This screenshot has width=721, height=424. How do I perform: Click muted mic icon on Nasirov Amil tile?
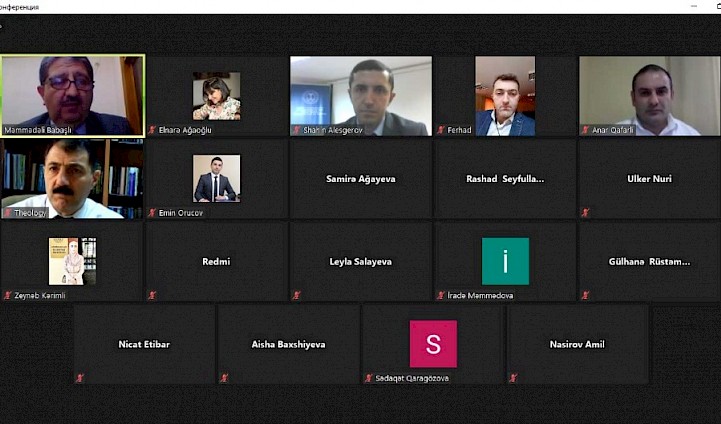[513, 378]
